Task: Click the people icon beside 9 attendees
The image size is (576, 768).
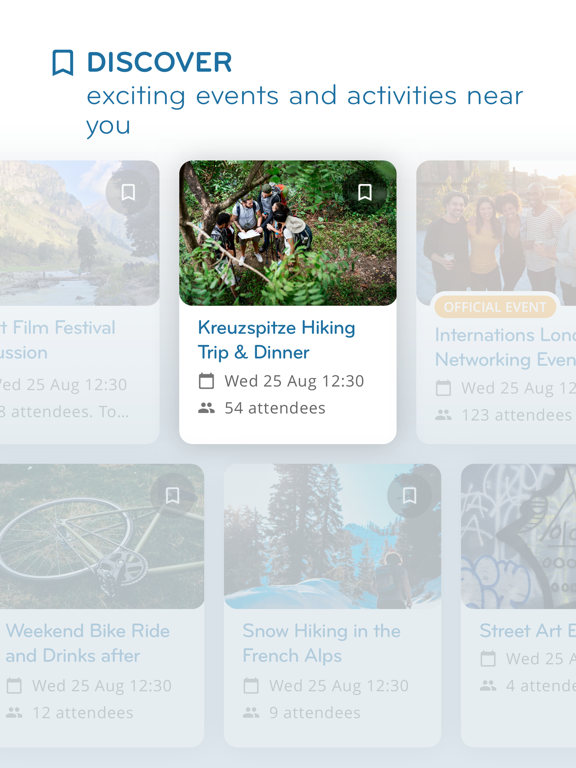Action: 251,712
